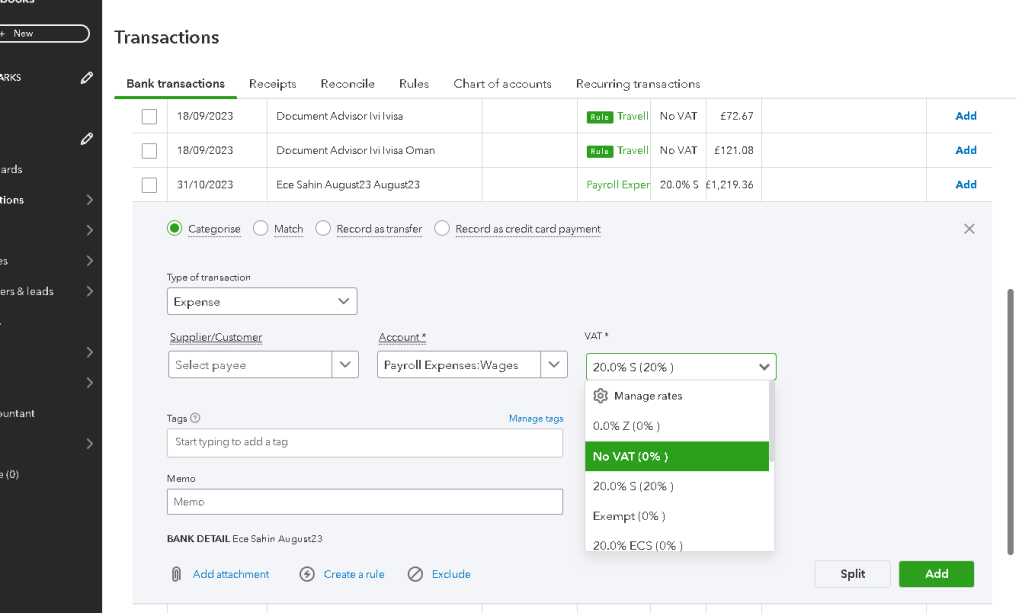The height and width of the screenshot is (613, 1022).
Task: Switch to the Bank transactions tab
Action: coord(175,83)
